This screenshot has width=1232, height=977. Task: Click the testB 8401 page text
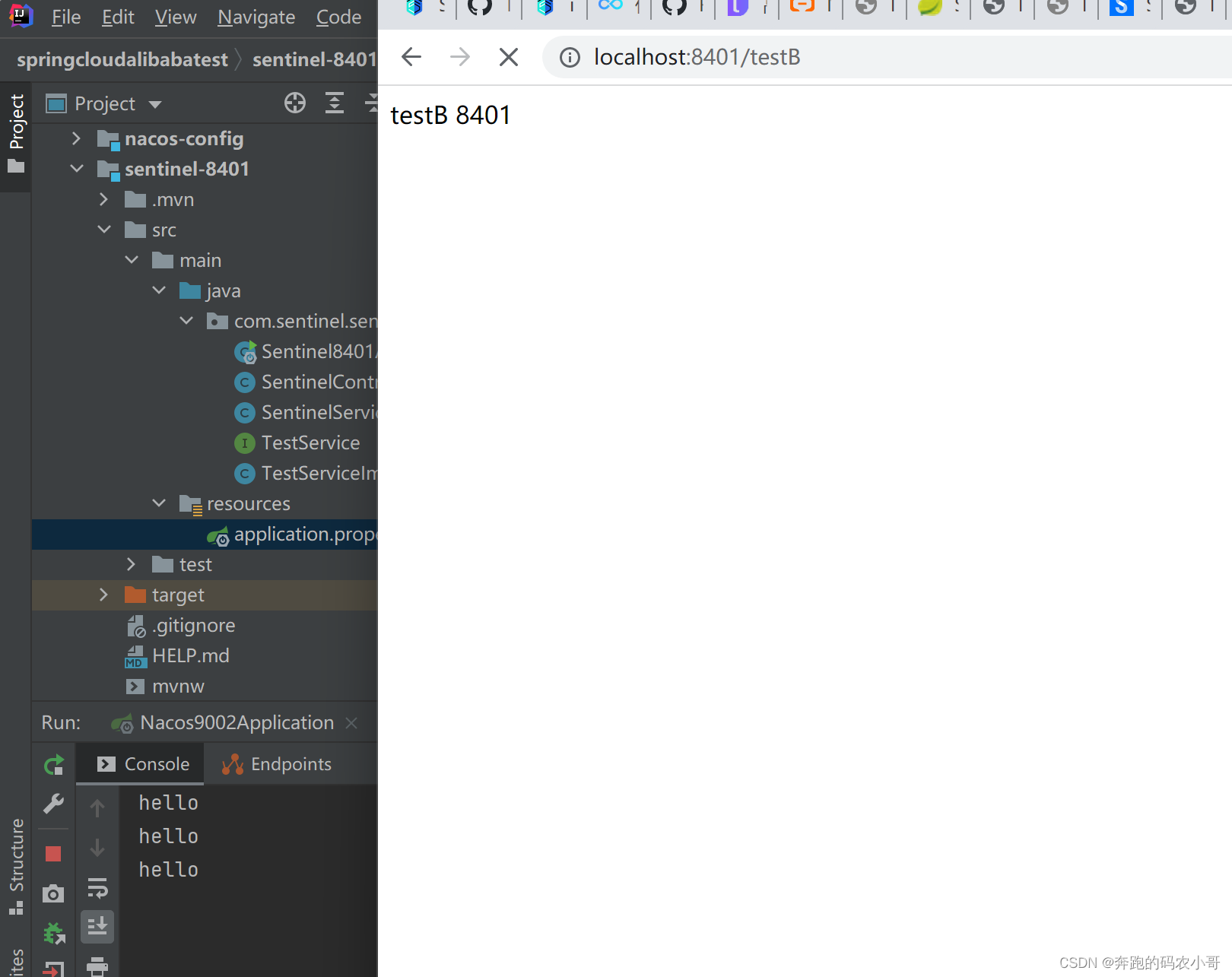click(x=450, y=115)
